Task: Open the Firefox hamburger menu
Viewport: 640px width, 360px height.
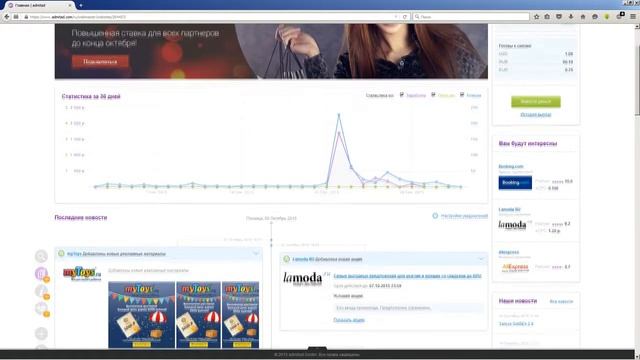Action: point(633,17)
